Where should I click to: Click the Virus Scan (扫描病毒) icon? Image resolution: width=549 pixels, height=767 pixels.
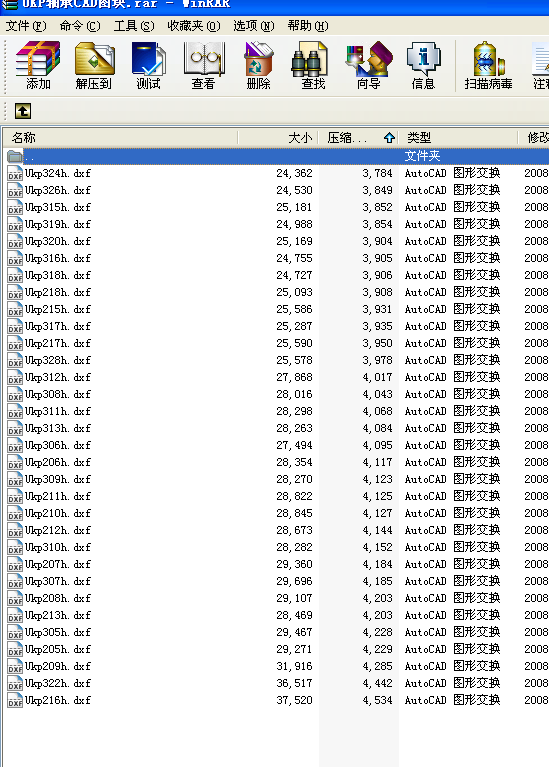pos(488,66)
